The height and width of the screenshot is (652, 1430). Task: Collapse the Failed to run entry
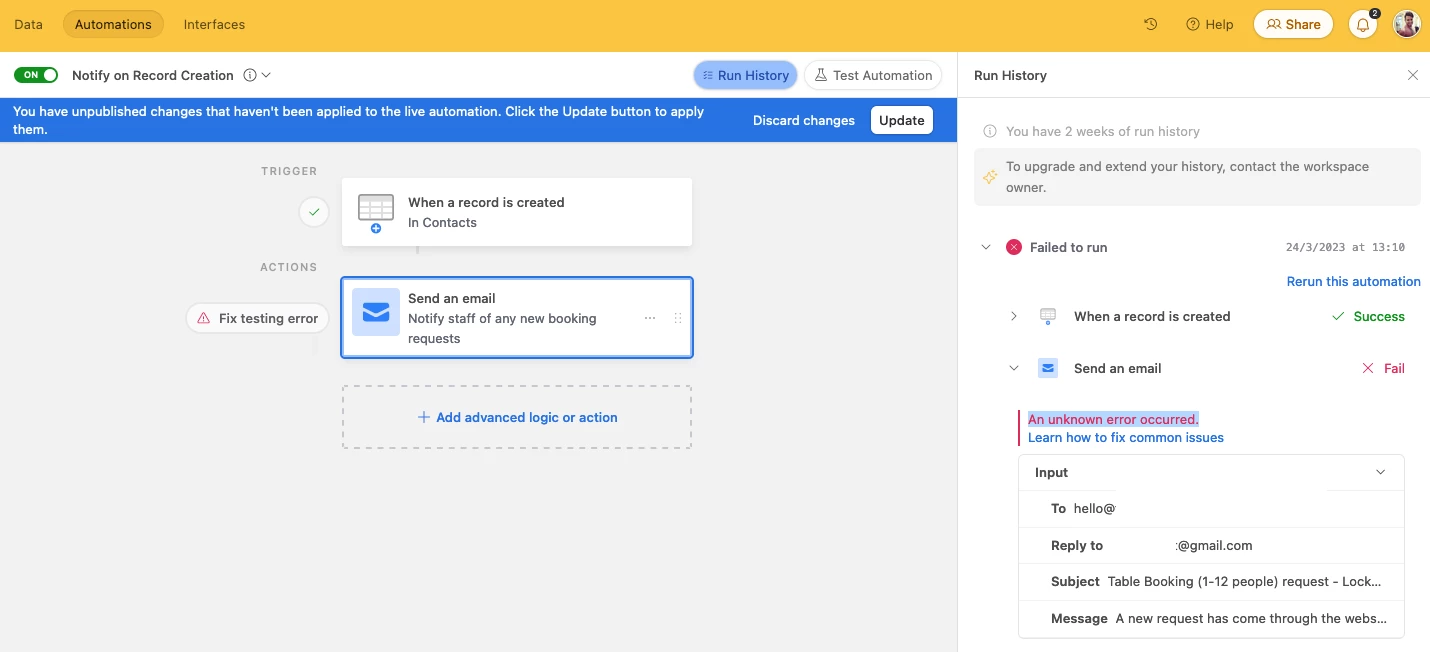986,247
